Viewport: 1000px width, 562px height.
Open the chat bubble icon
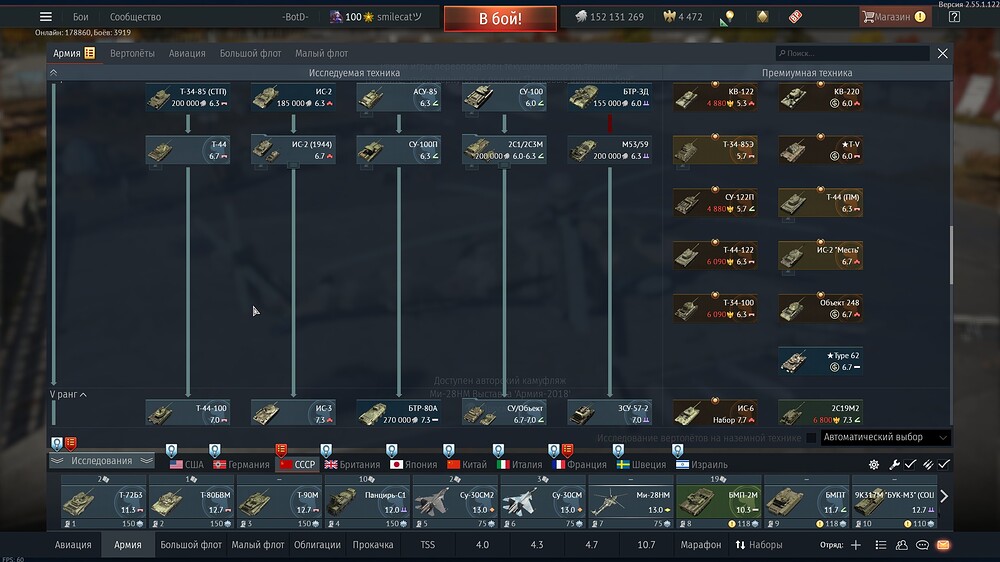[x=922, y=545]
